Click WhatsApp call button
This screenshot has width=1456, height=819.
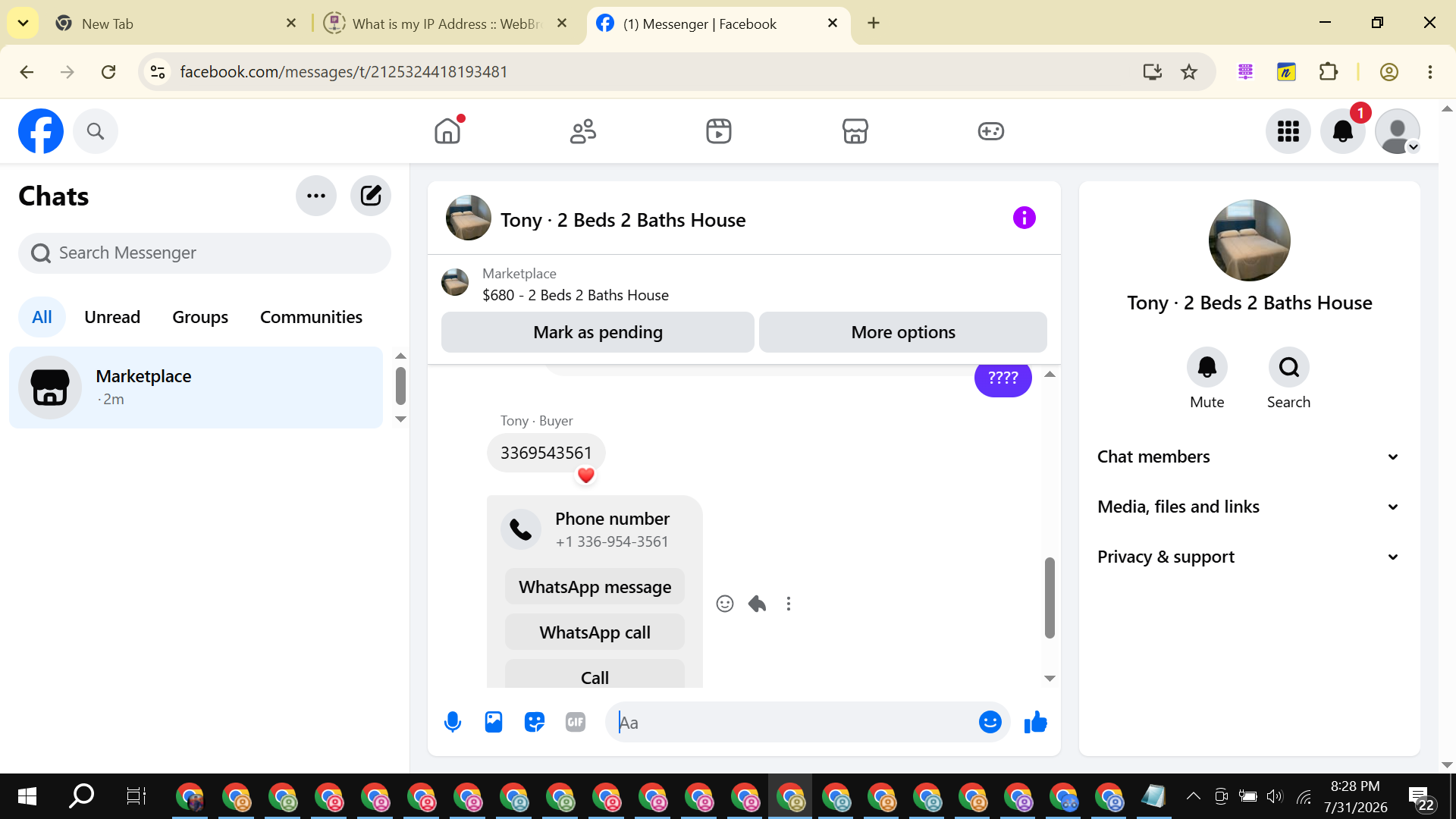tap(595, 632)
